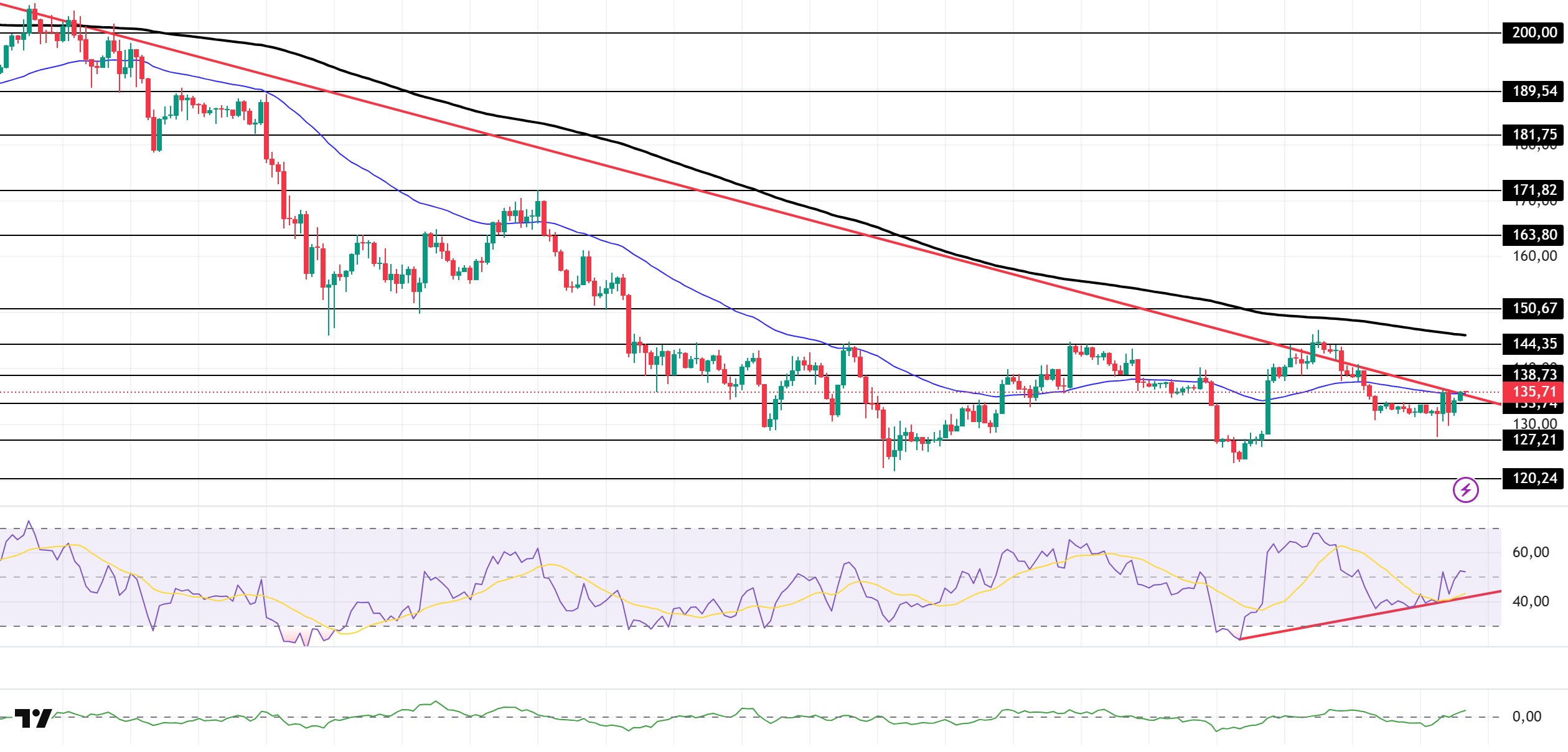Click the purple lightning bolt icon
Viewport: 1568px width, 752px height.
(1465, 490)
